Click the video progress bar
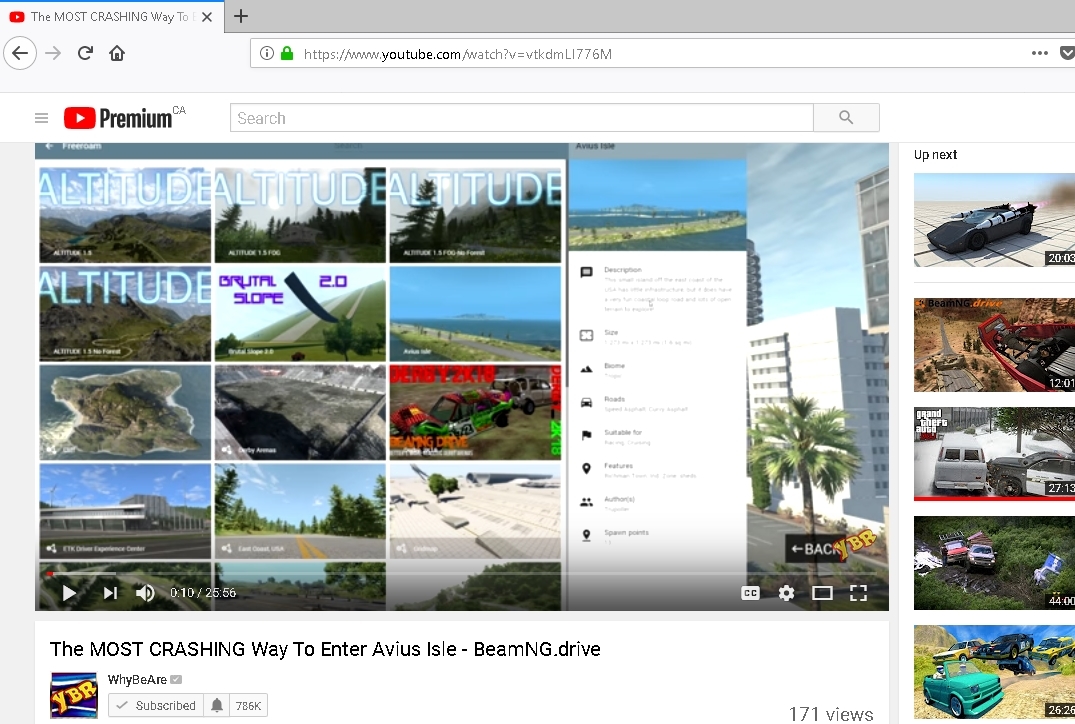1075x724 pixels. point(462,573)
